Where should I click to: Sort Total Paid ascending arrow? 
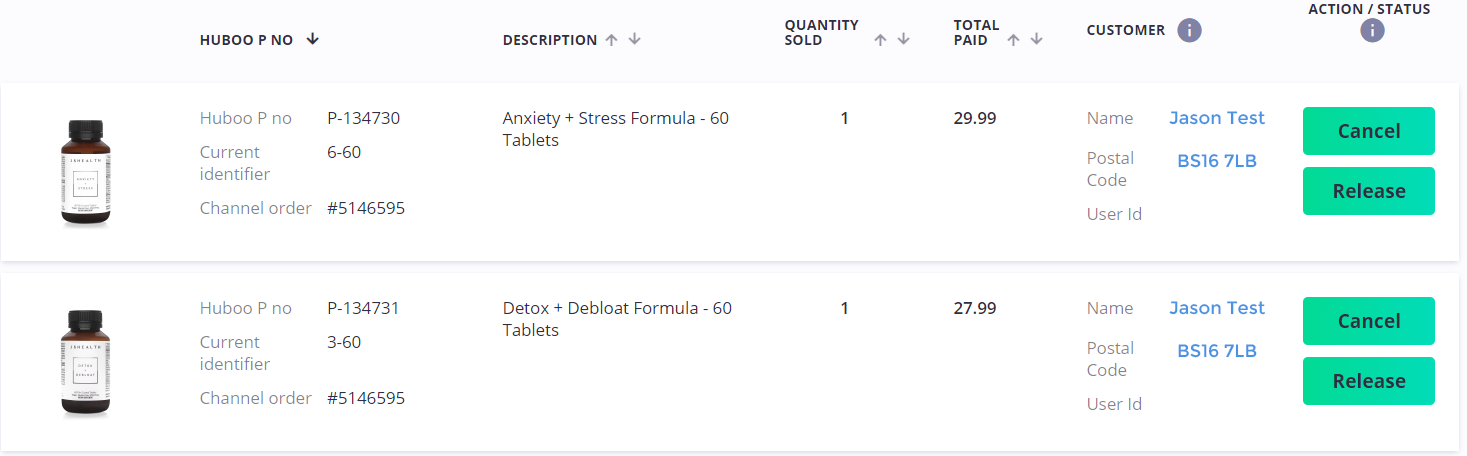click(x=1014, y=40)
